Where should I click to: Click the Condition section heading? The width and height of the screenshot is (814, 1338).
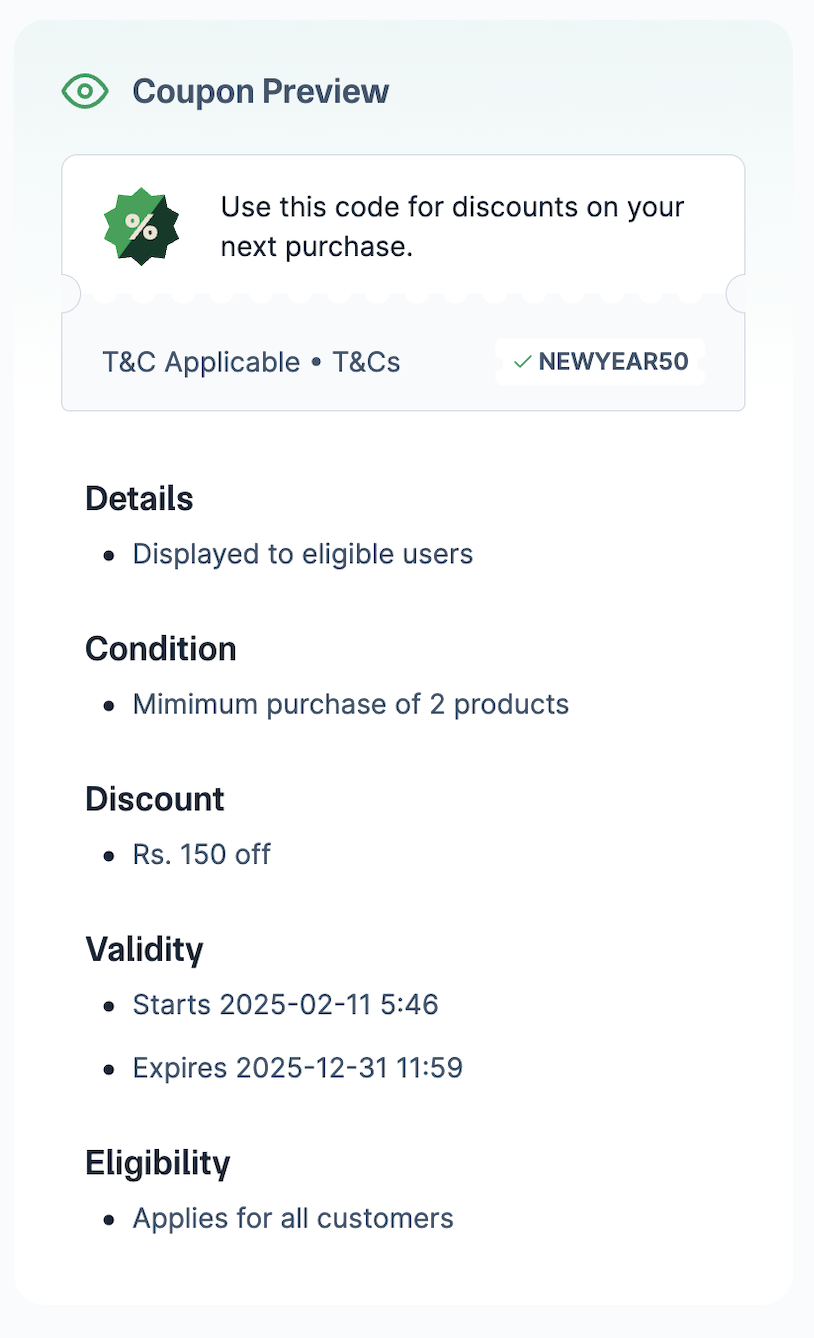coord(161,648)
